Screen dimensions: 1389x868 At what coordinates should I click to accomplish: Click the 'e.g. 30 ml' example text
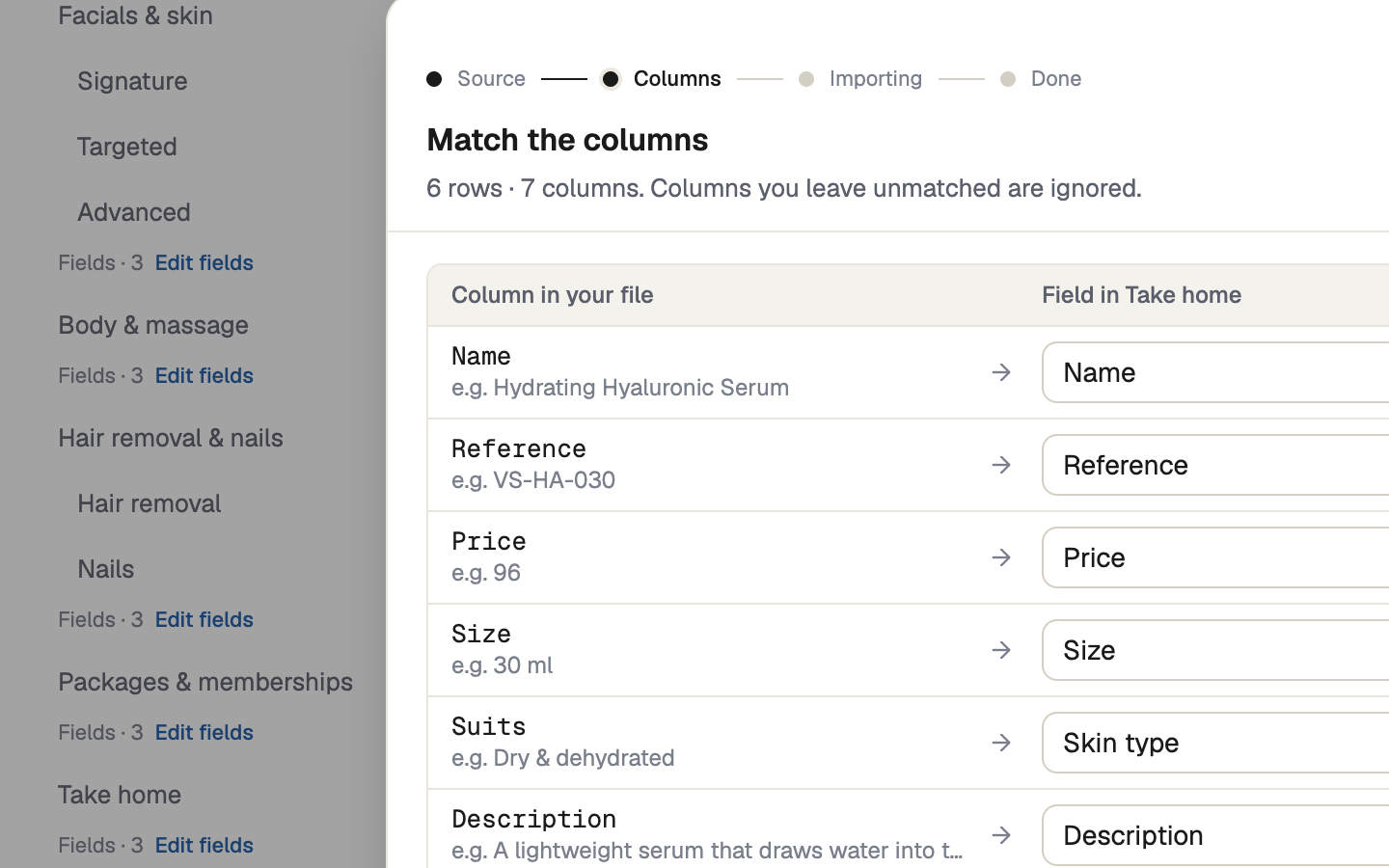click(x=503, y=665)
